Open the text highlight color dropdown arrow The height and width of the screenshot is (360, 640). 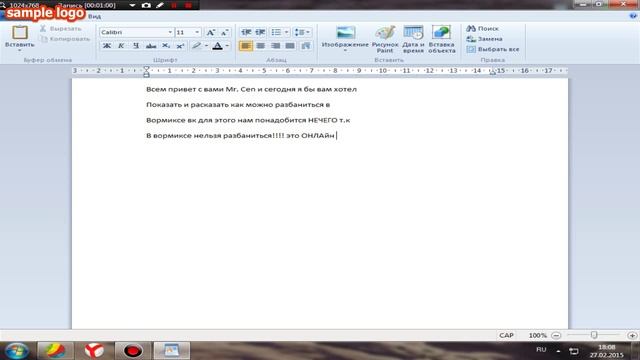click(x=207, y=46)
